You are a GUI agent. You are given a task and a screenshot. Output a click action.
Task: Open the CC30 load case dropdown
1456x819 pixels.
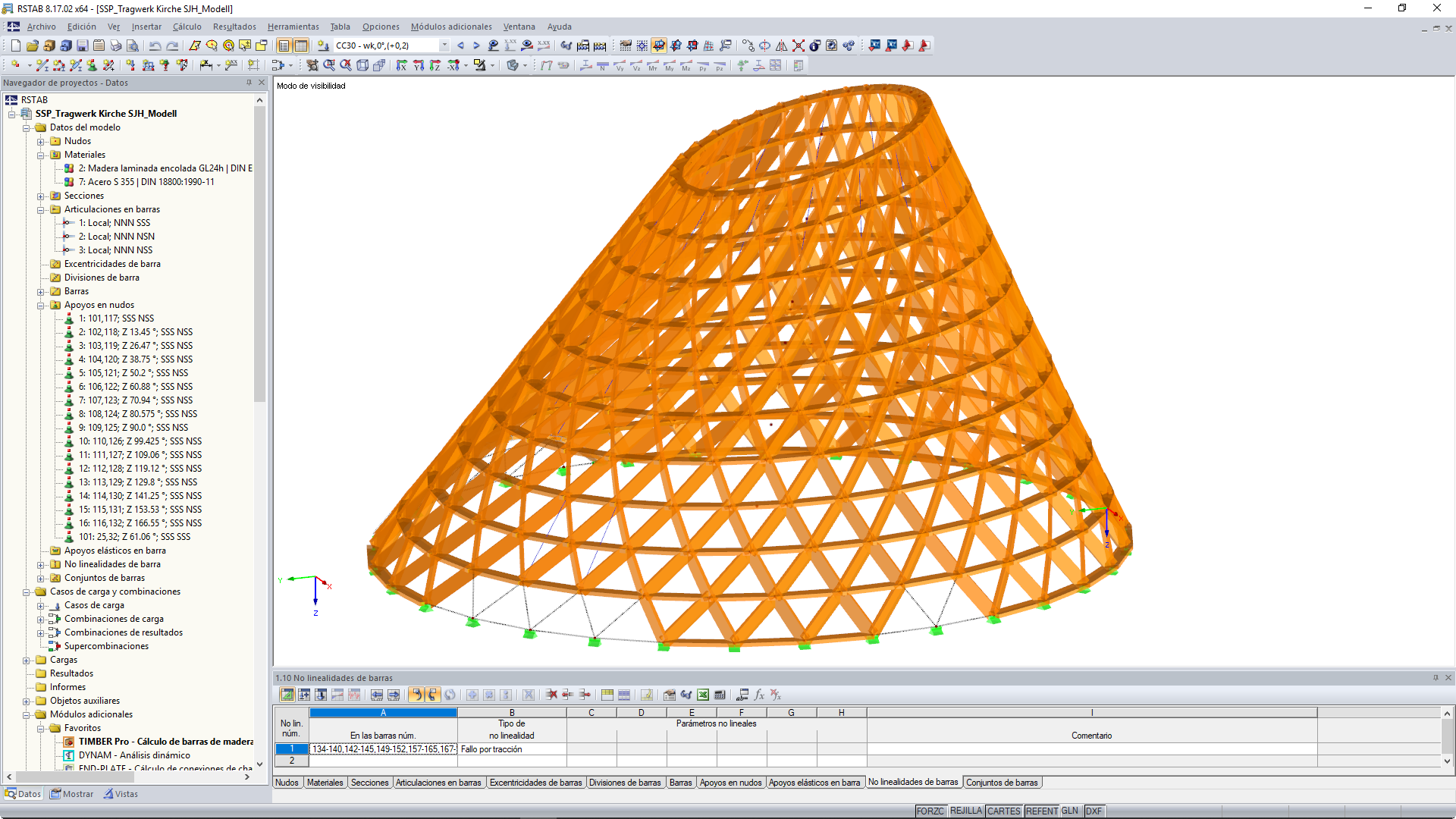point(444,45)
